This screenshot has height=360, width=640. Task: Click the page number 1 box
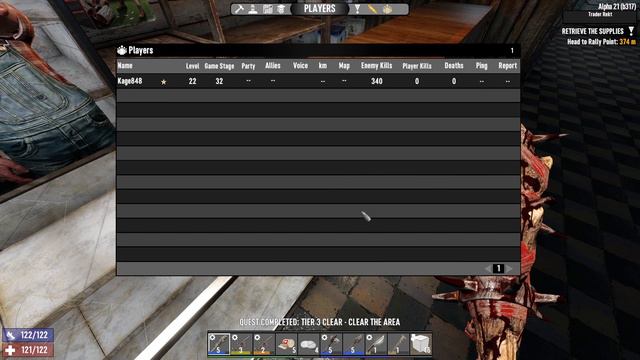coord(498,268)
